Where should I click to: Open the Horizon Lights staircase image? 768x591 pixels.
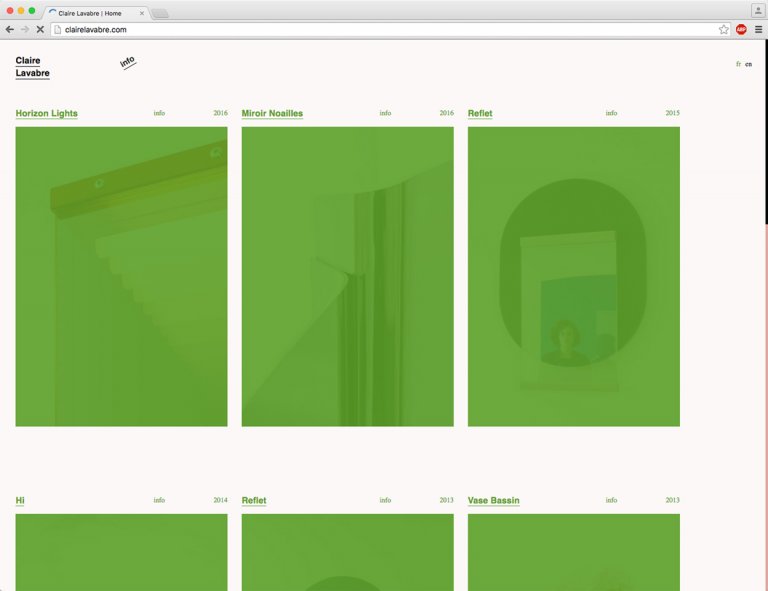[121, 276]
